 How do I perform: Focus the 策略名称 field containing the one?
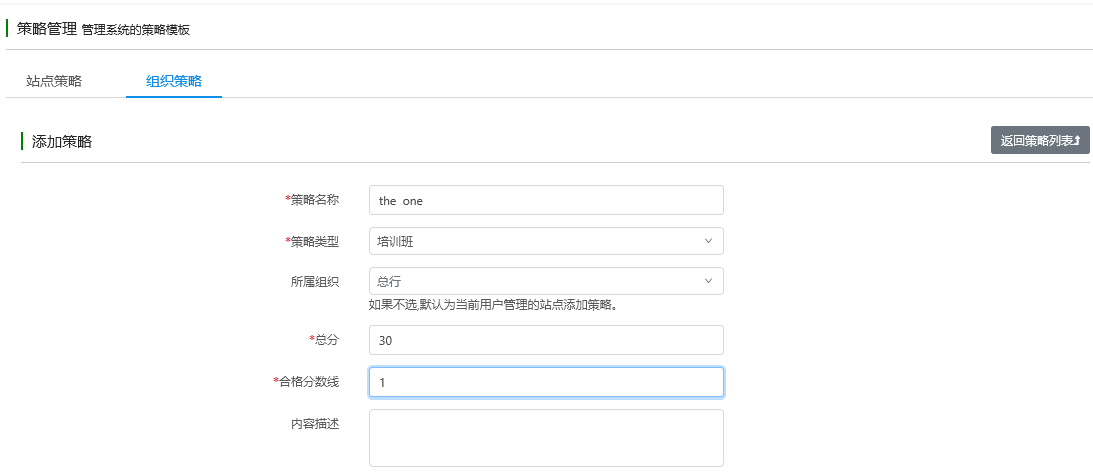[x=546, y=200]
